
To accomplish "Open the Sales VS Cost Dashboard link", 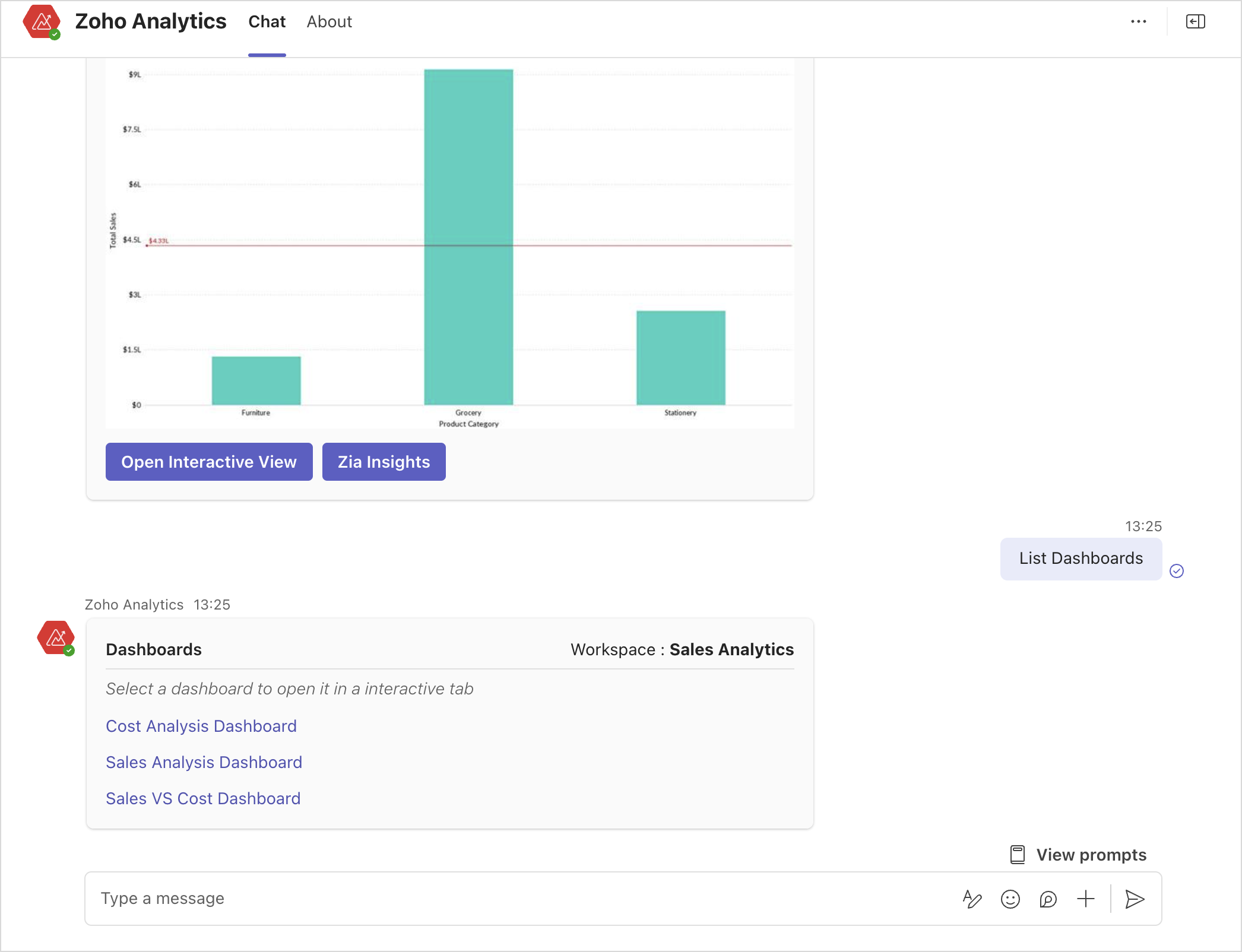I will (203, 798).
